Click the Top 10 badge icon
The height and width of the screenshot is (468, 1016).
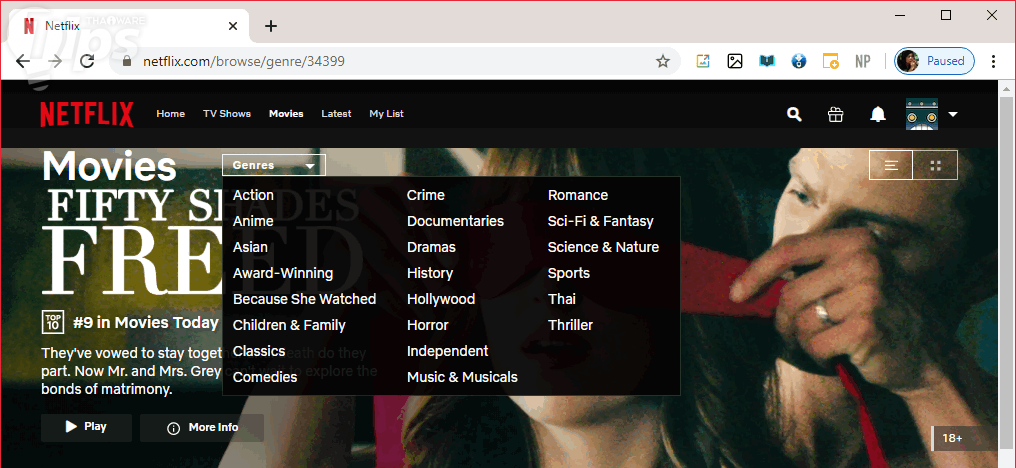[x=52, y=322]
